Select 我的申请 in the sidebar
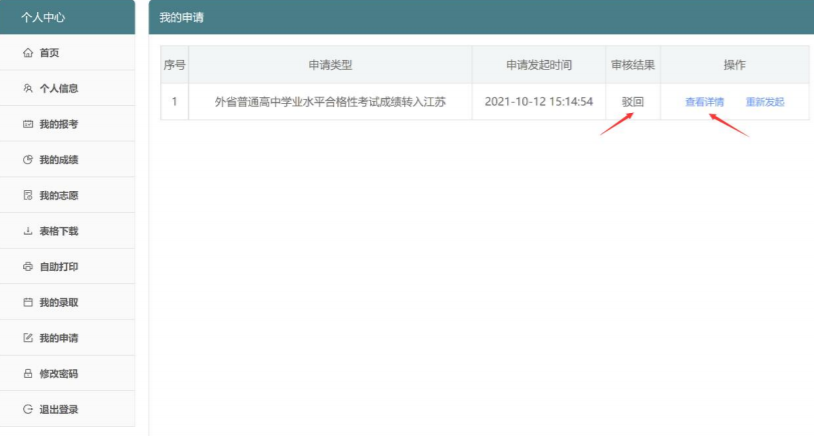The width and height of the screenshot is (814, 436). 58,338
